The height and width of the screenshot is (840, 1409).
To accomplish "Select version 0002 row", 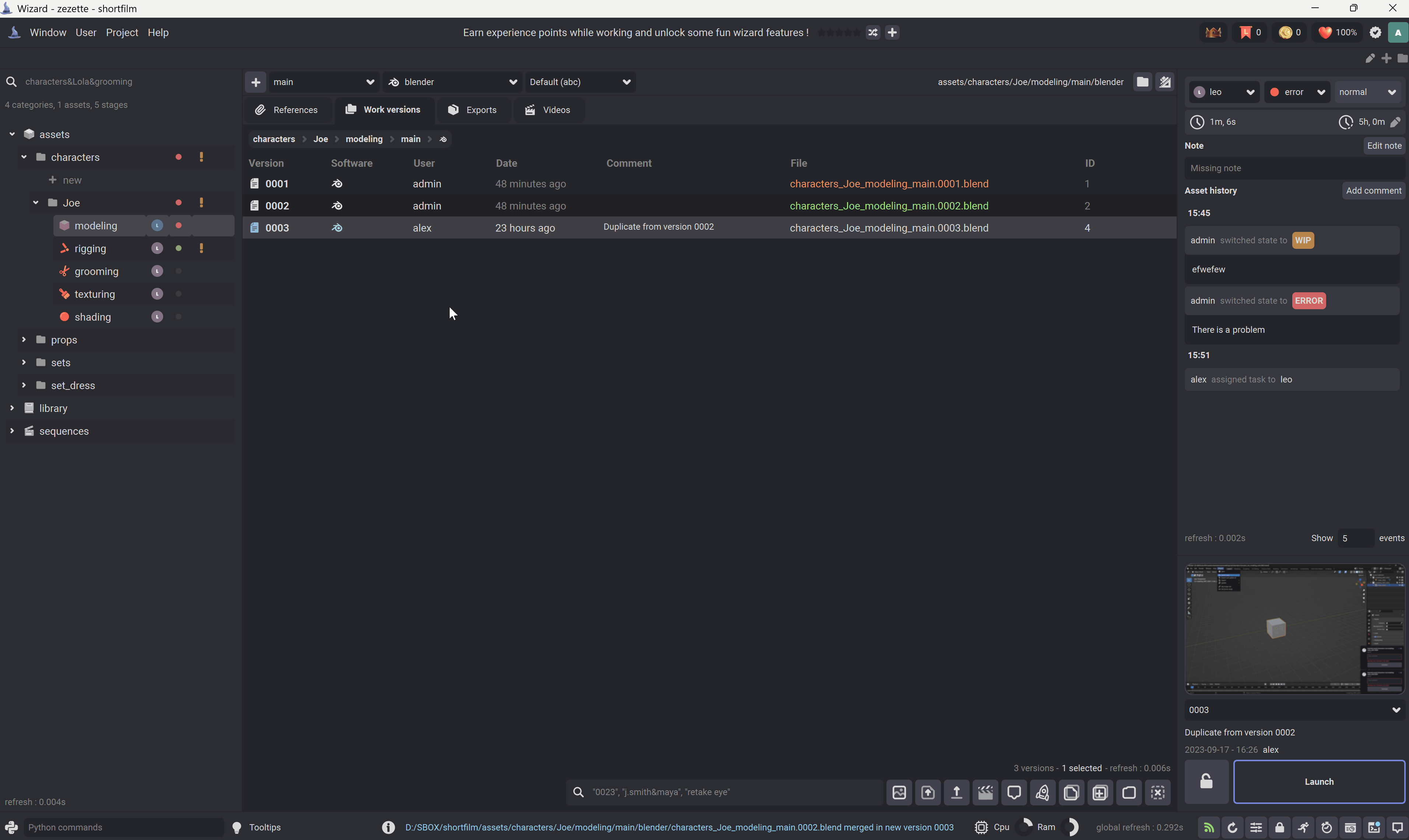I will point(709,206).
